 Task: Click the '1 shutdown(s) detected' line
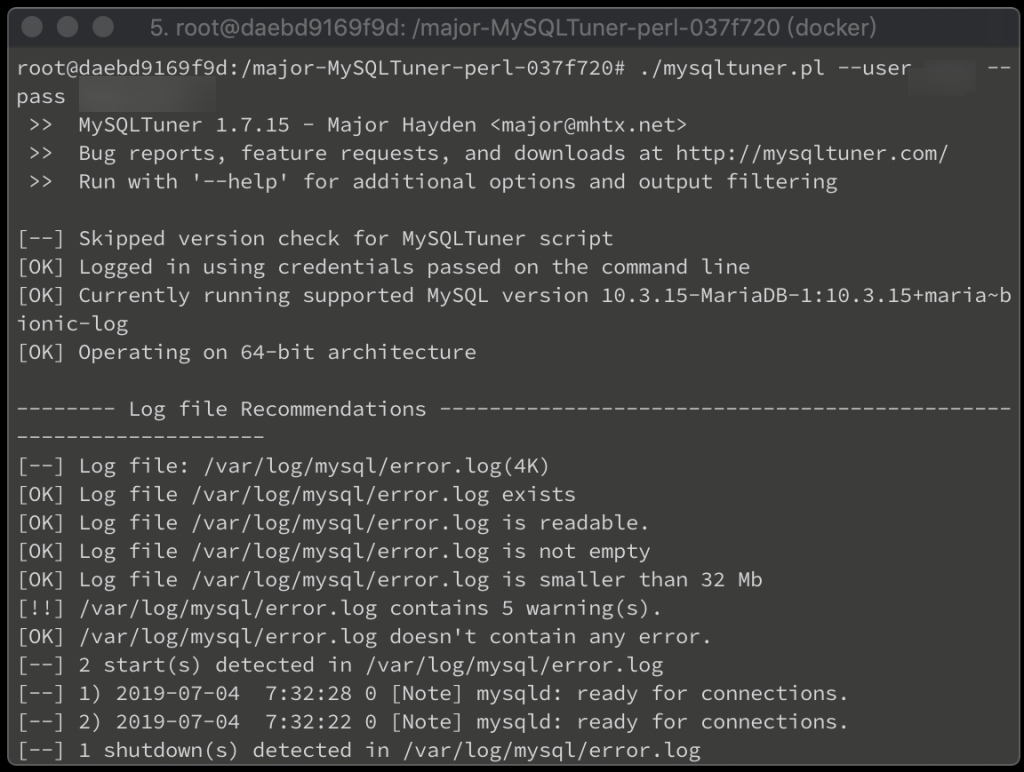click(359, 750)
